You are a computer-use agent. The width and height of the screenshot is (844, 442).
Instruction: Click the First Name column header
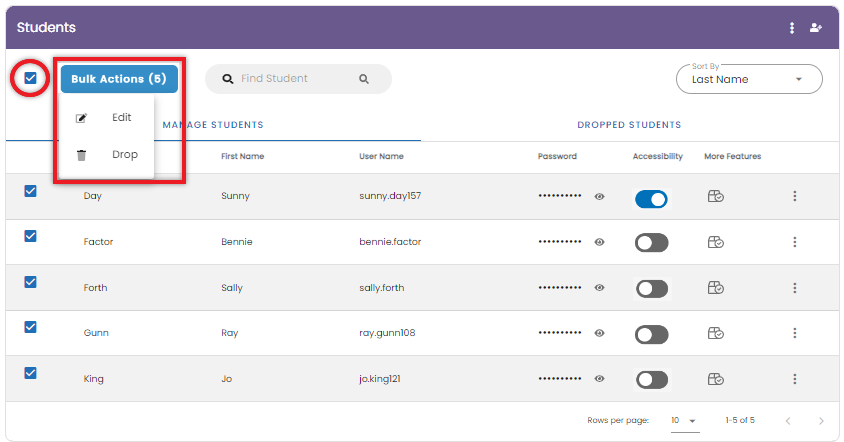[242, 156]
